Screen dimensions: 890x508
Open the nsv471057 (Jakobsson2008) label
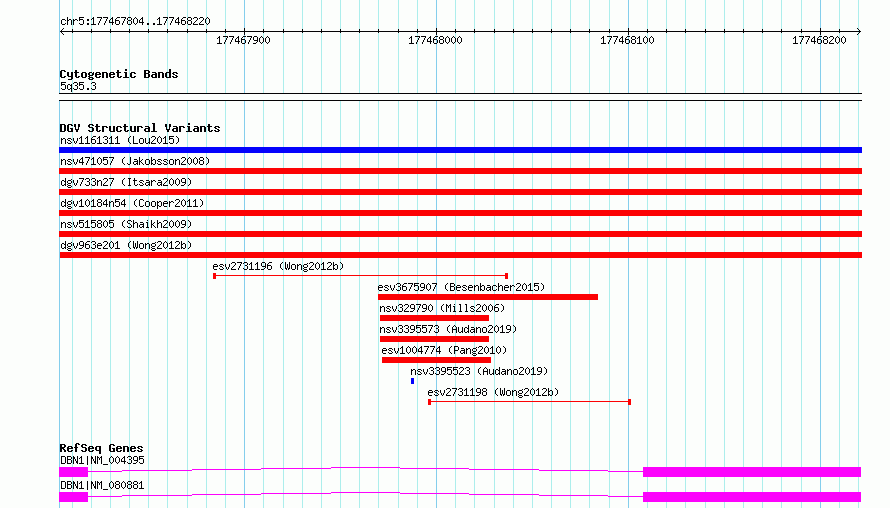pyautogui.click(x=135, y=161)
